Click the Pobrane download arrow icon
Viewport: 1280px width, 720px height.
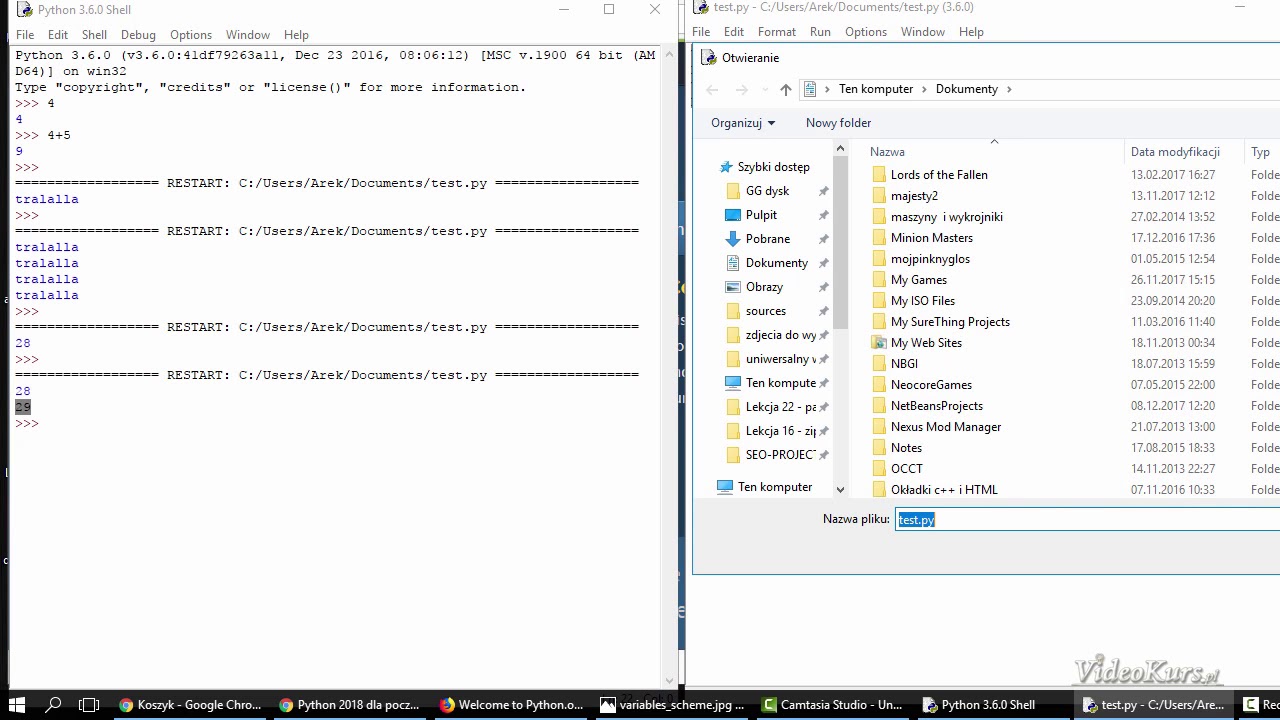point(733,239)
